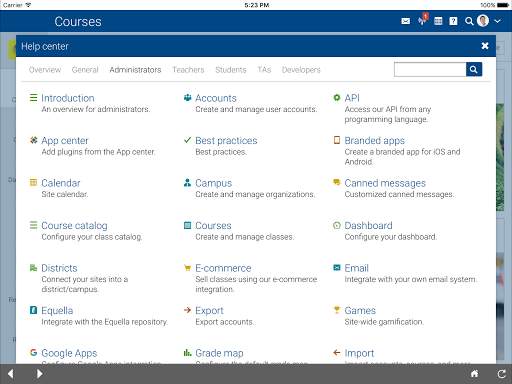Click the Export arrow icon
512x384 pixels.
click(188, 310)
